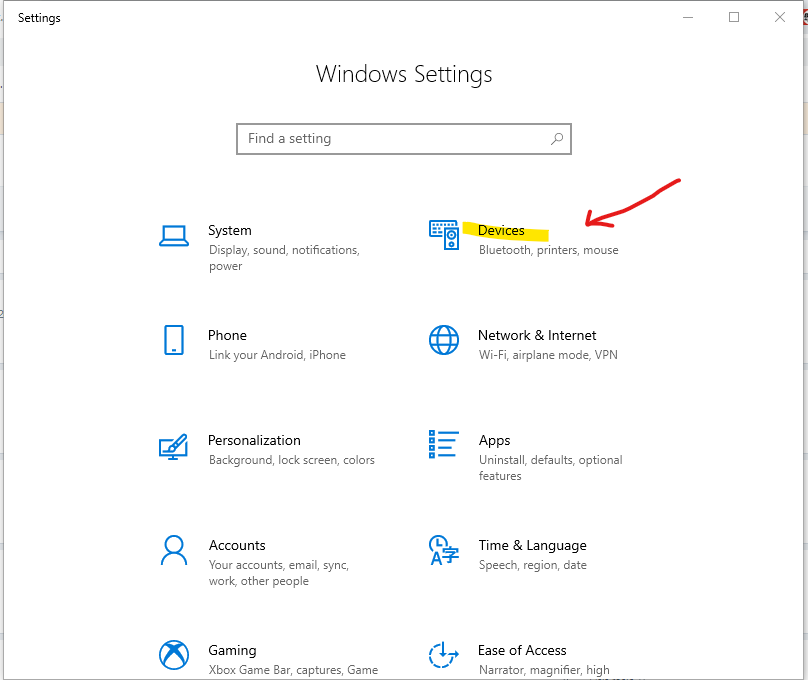Screen dimensions: 808x680
Task: Open the Personalization paintbrush icon
Action: point(174,446)
